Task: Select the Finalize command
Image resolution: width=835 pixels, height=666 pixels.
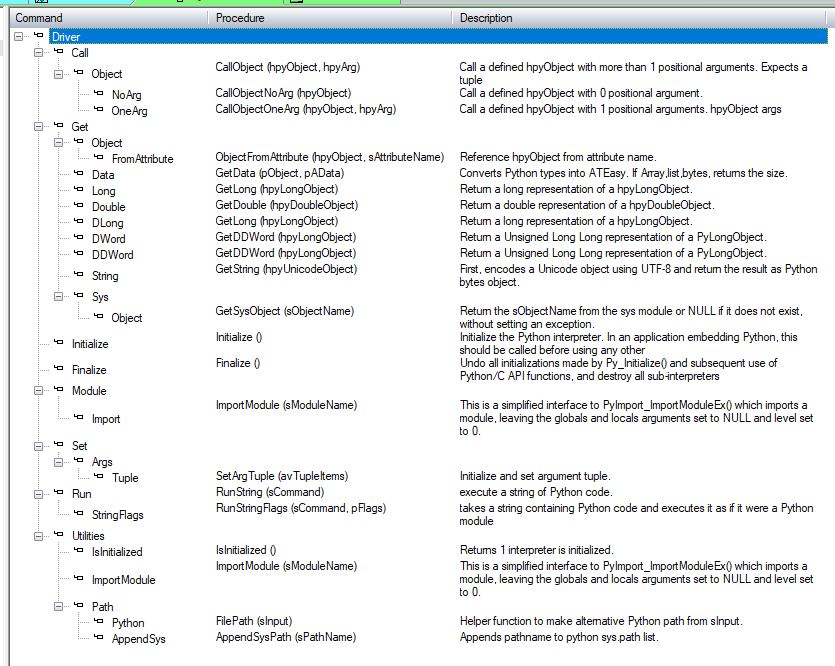Action: pyautogui.click(x=89, y=369)
